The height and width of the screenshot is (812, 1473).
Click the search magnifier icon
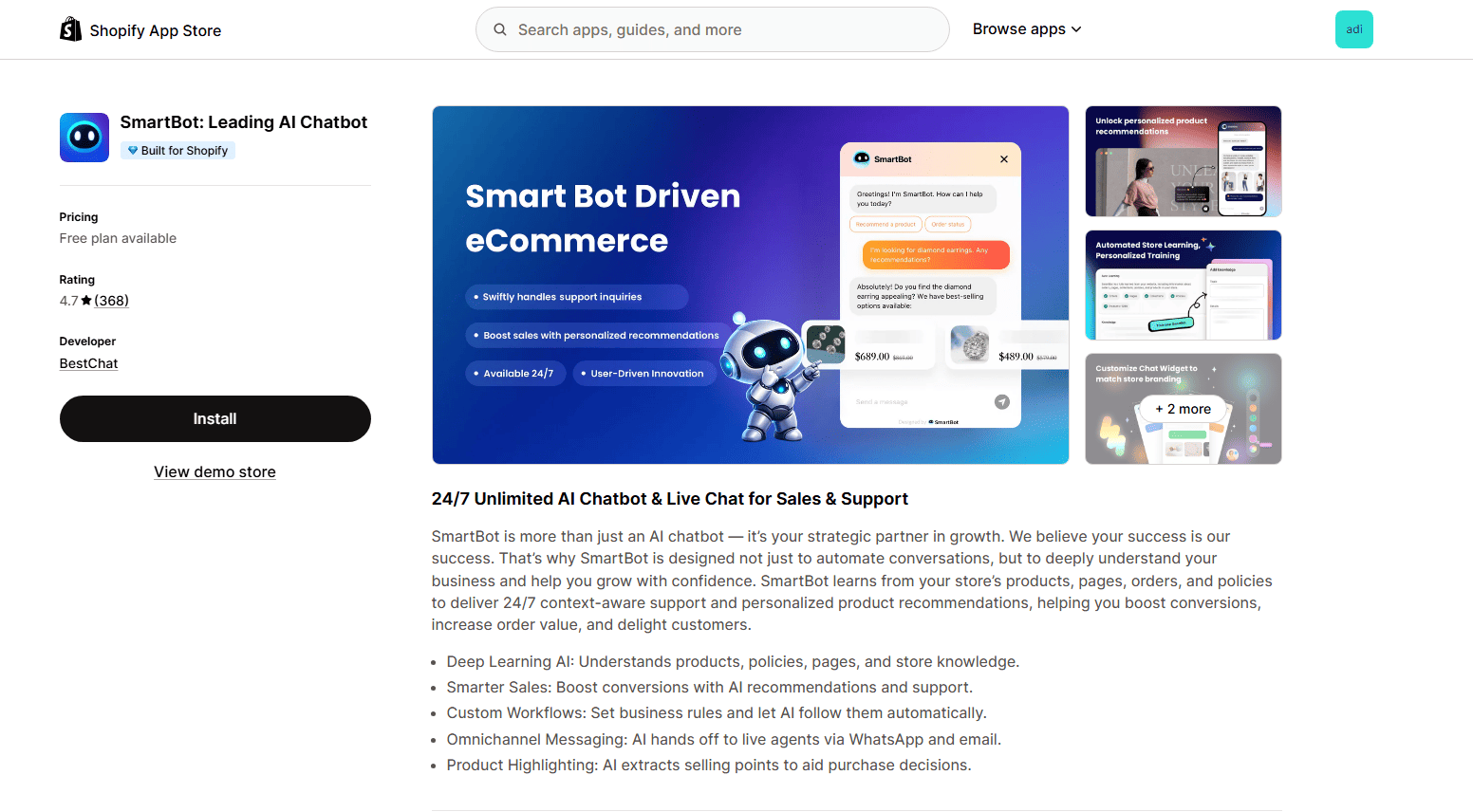coord(500,29)
